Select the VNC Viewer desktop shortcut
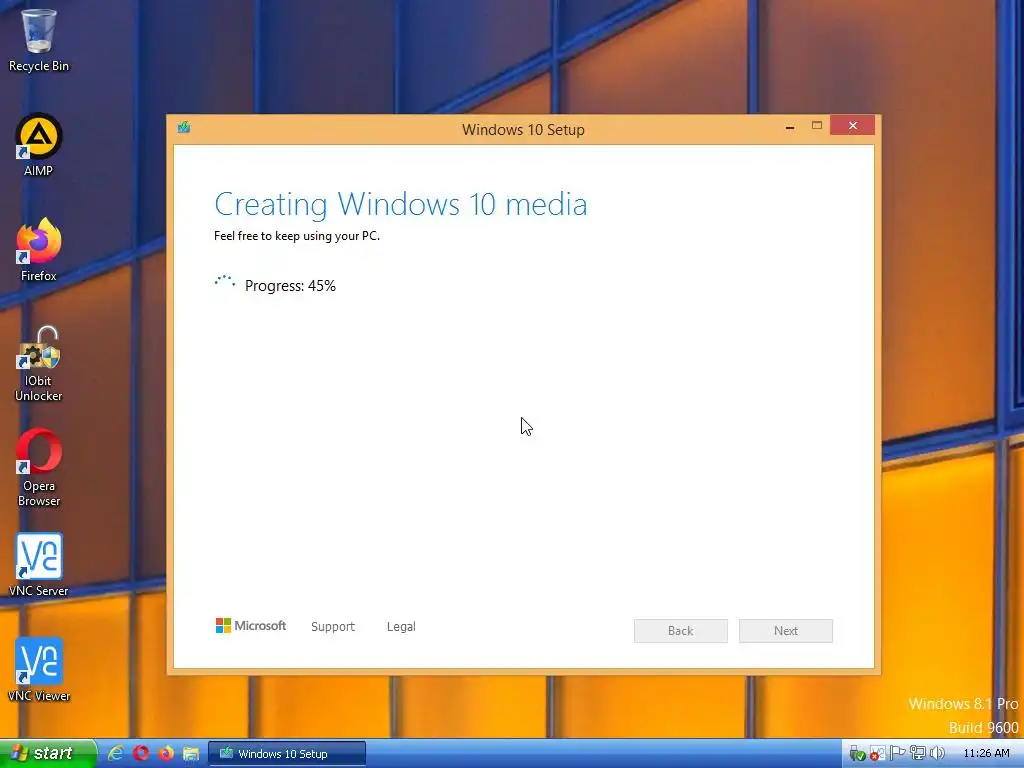Image resolution: width=1024 pixels, height=768 pixels. tap(39, 670)
